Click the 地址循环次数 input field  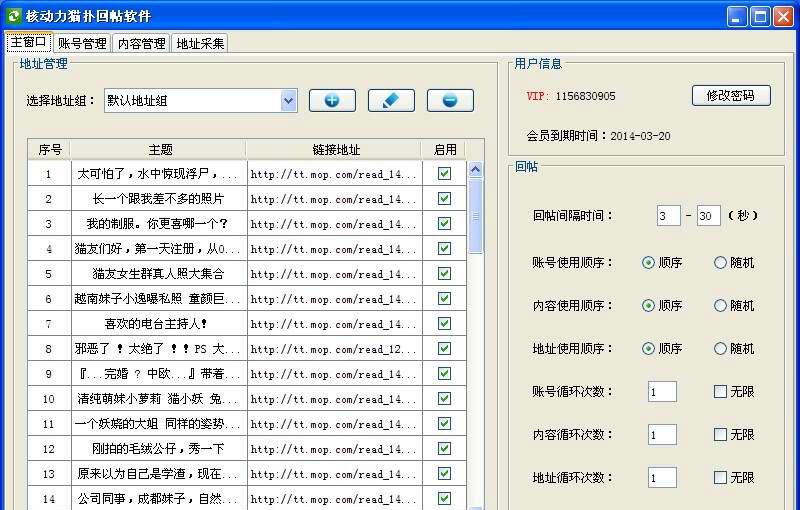click(662, 477)
